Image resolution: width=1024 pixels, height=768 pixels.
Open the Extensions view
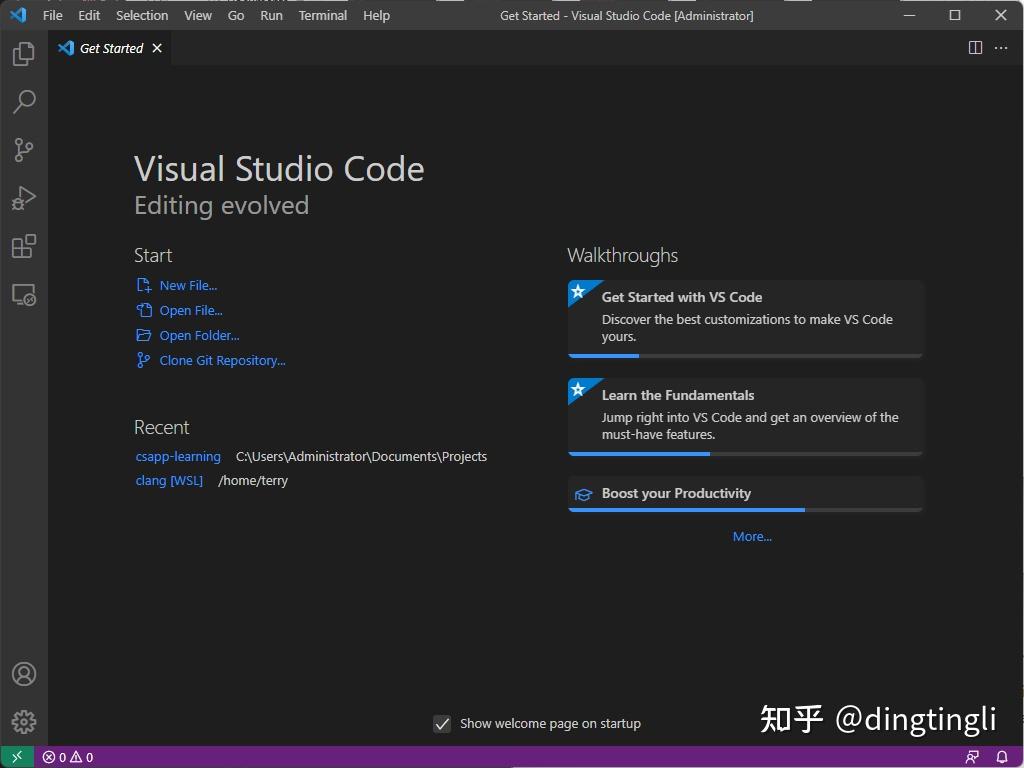coord(23,246)
